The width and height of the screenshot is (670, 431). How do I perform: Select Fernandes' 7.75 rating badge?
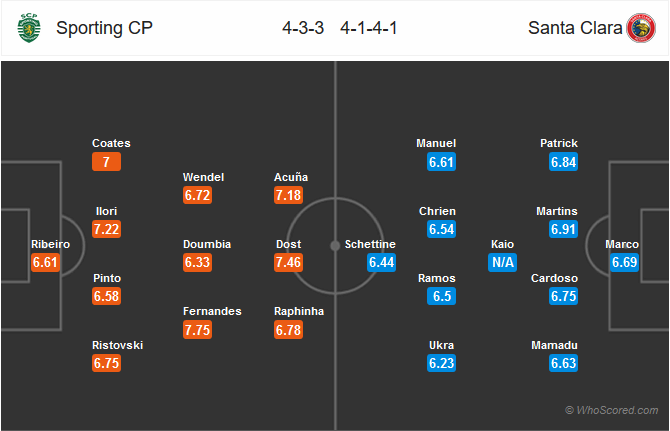pyautogui.click(x=197, y=330)
